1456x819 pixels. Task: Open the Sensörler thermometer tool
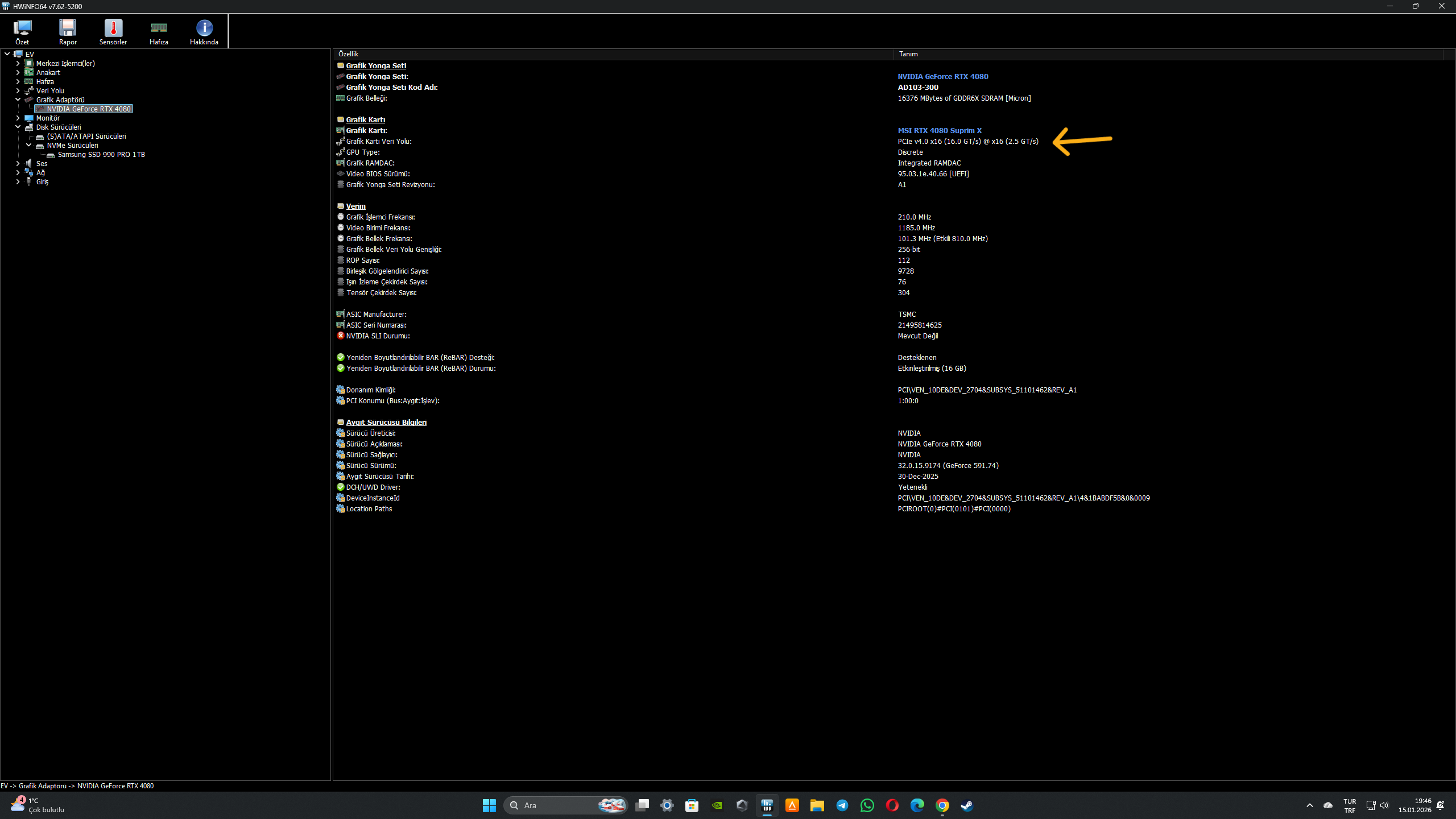tap(113, 32)
